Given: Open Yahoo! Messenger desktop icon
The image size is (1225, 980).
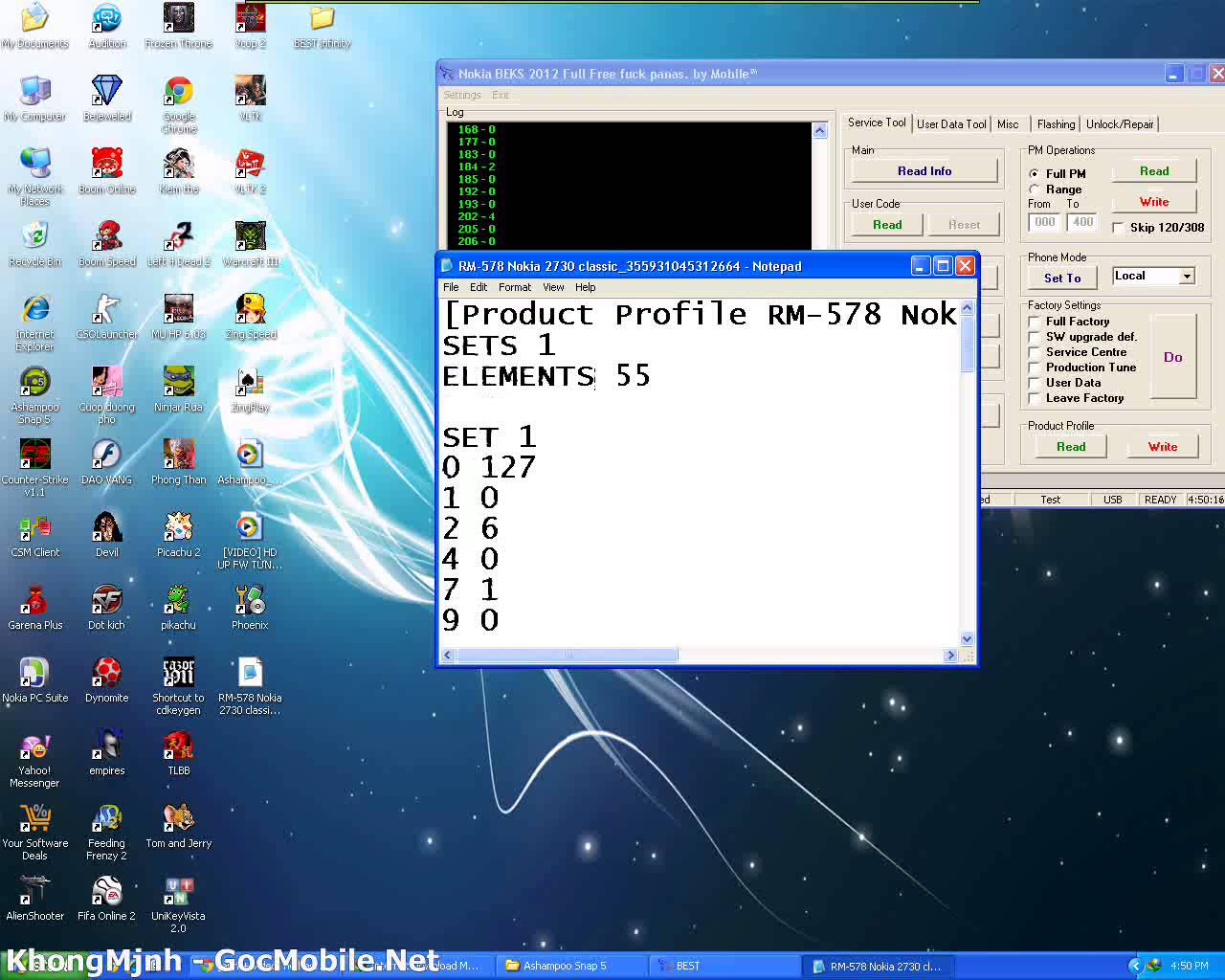Looking at the screenshot, I should [x=34, y=759].
